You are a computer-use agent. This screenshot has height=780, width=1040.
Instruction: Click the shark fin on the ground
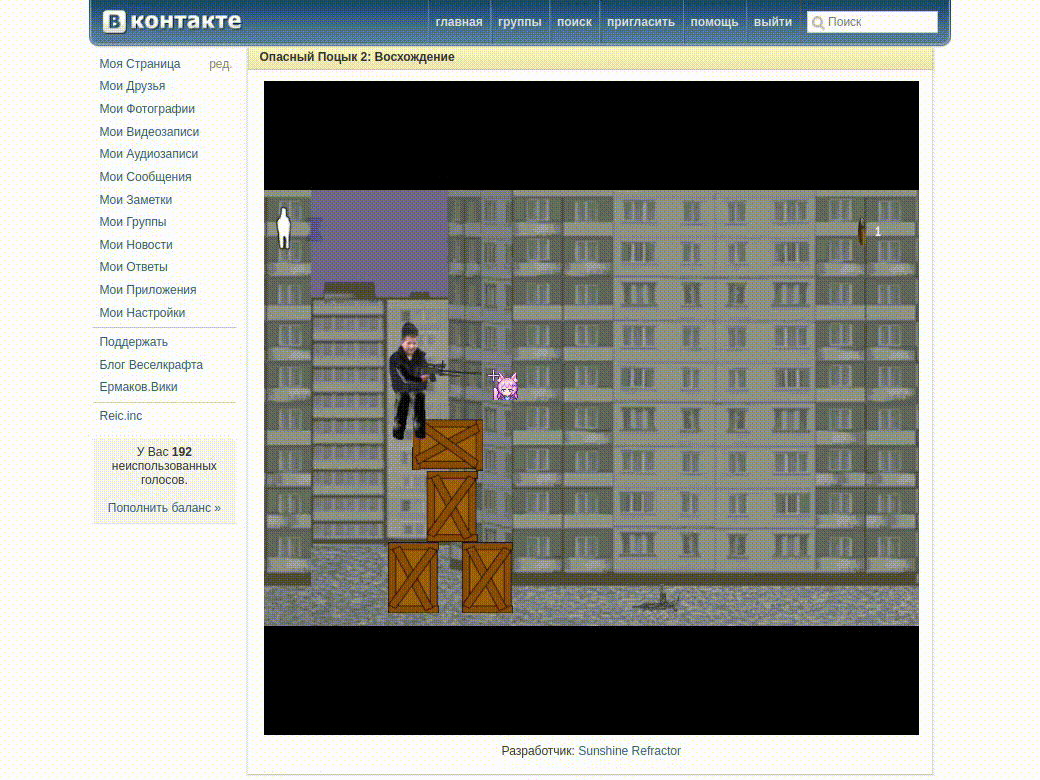[x=657, y=599]
